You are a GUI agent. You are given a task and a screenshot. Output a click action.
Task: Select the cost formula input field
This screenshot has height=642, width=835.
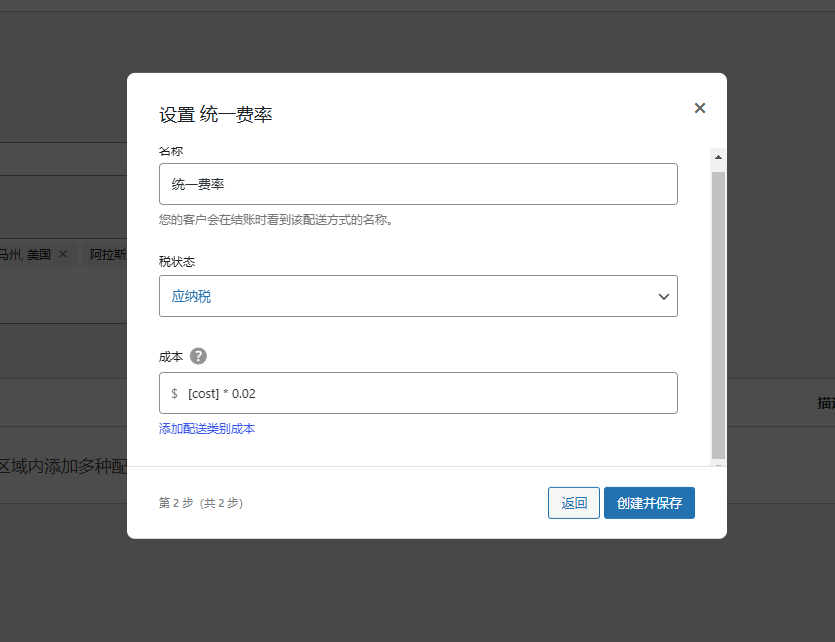coord(418,392)
